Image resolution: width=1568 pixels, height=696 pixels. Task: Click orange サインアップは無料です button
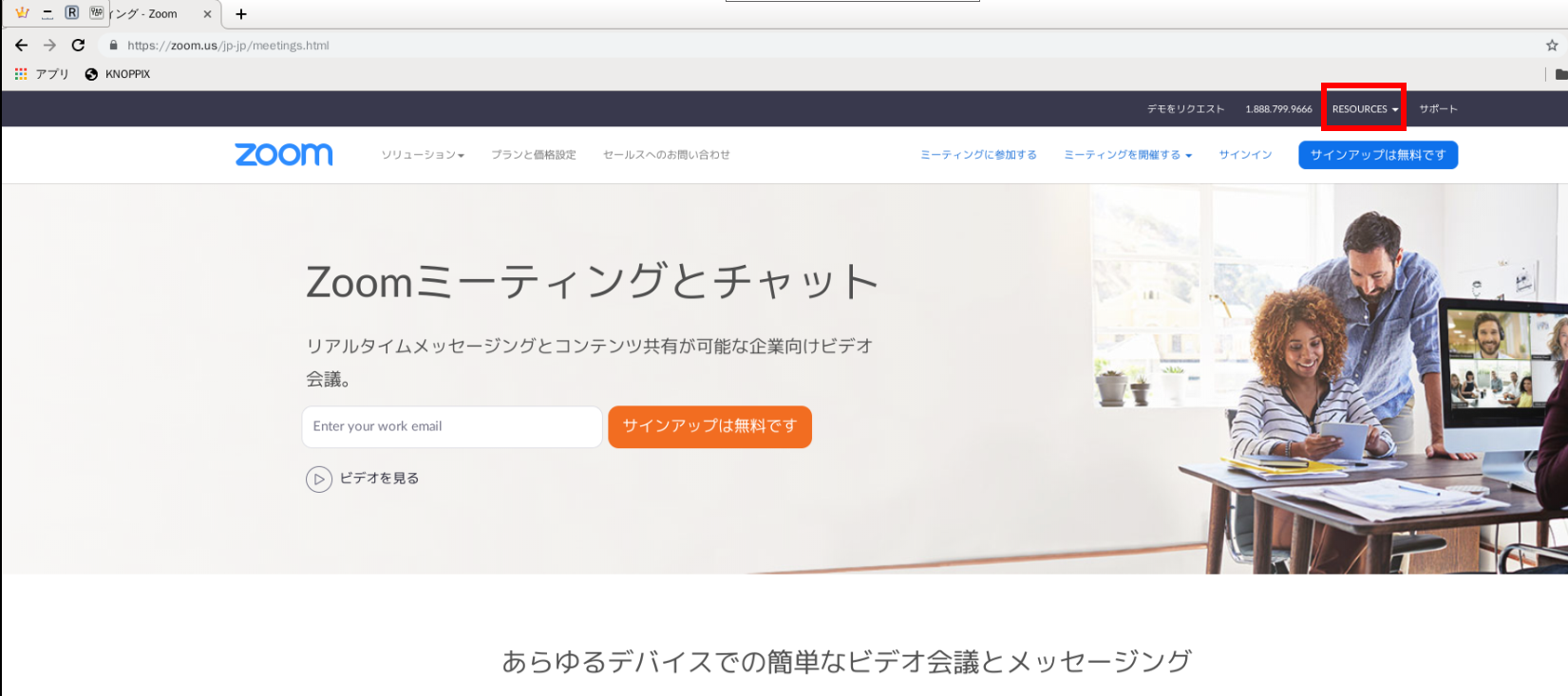tap(709, 426)
